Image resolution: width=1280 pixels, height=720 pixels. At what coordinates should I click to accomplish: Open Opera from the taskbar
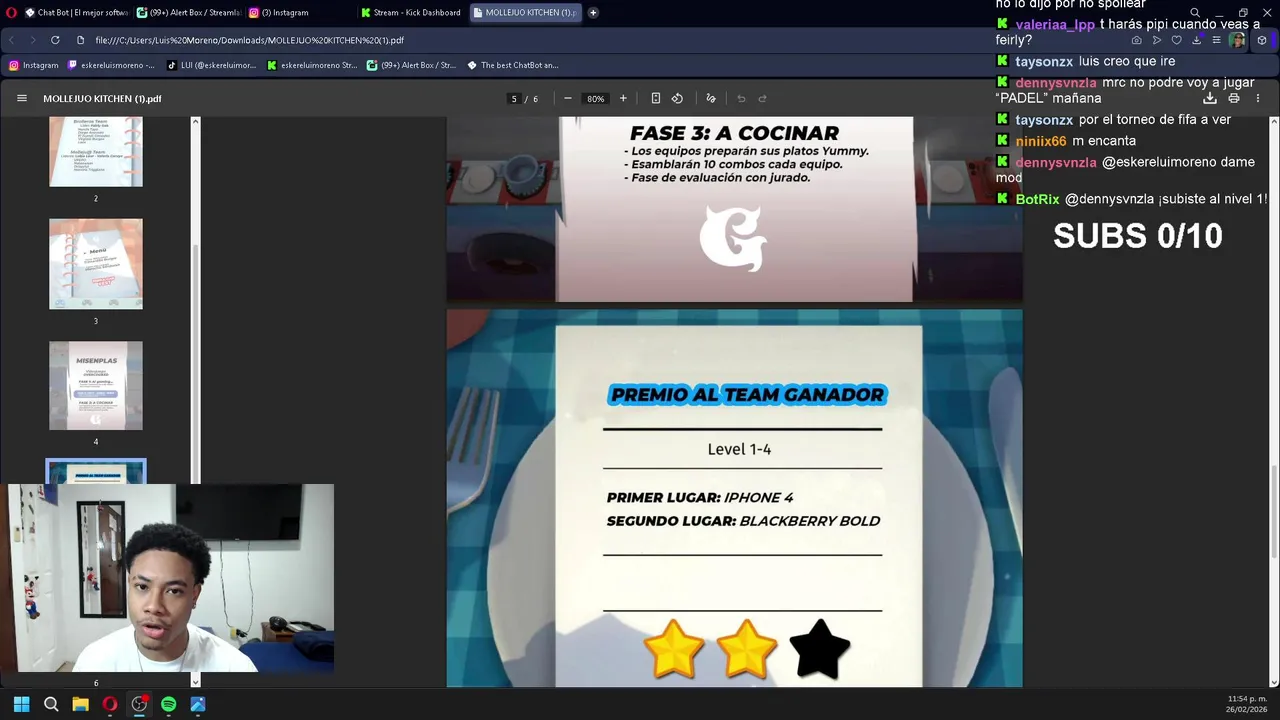pos(110,704)
